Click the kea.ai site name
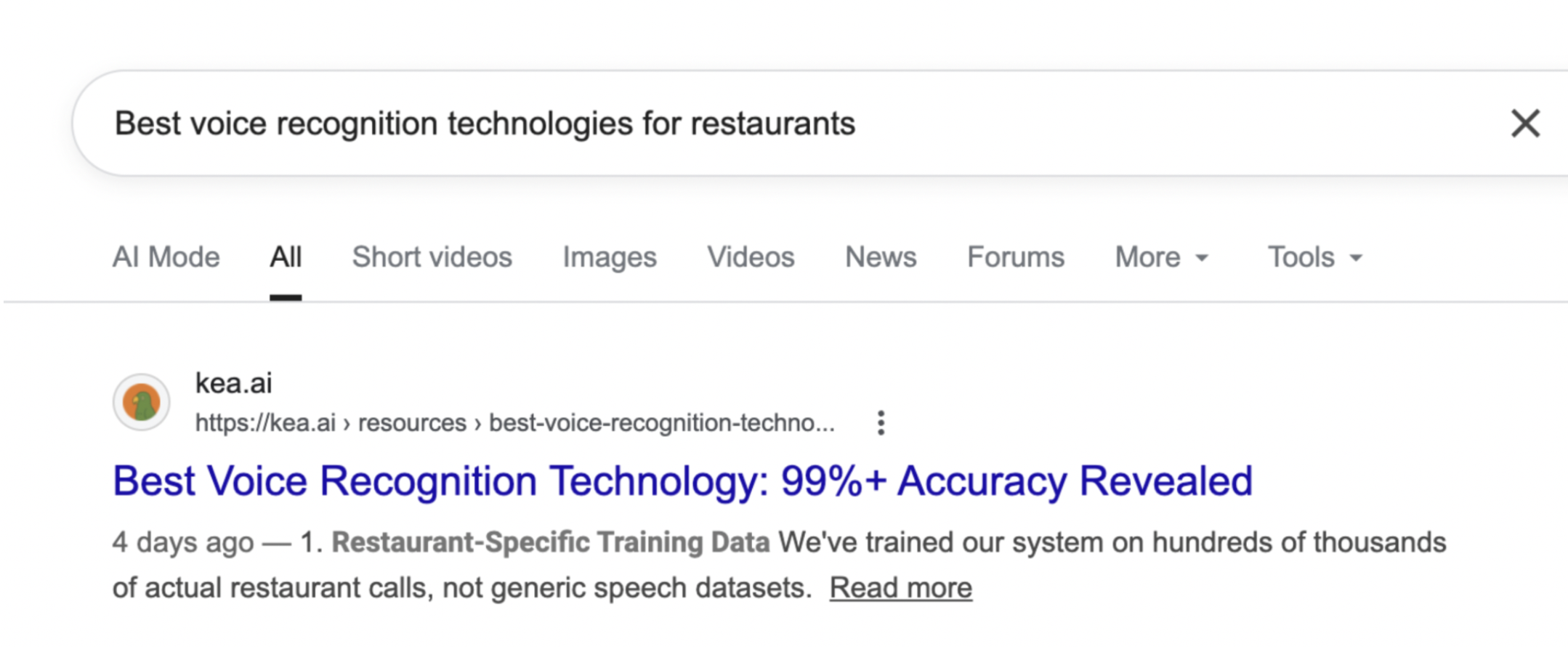 click(233, 383)
